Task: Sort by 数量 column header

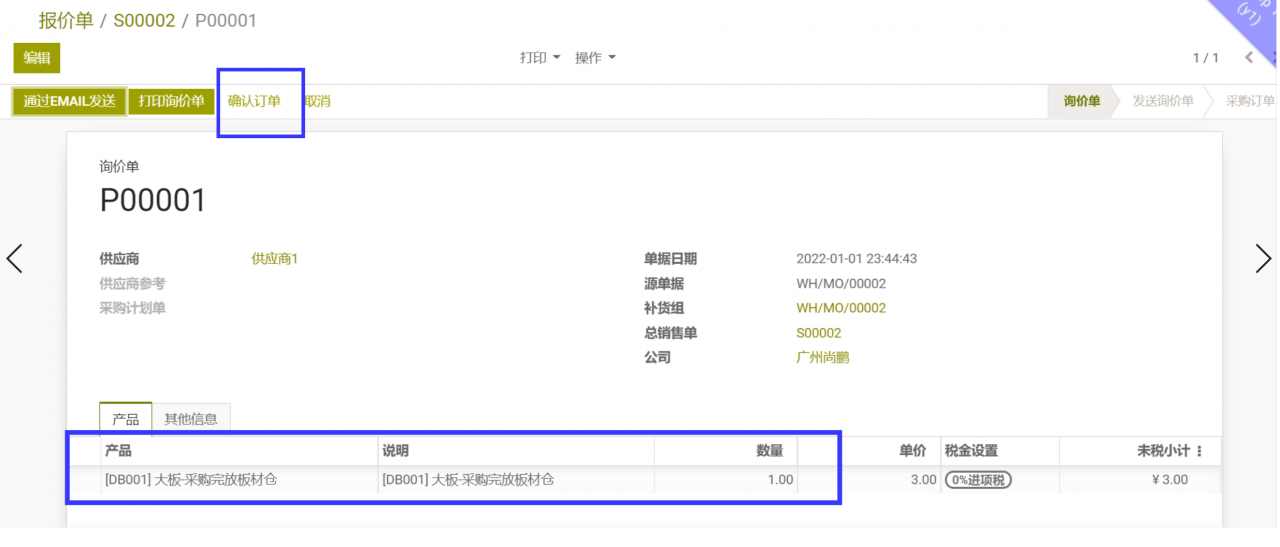Action: [x=726, y=451]
